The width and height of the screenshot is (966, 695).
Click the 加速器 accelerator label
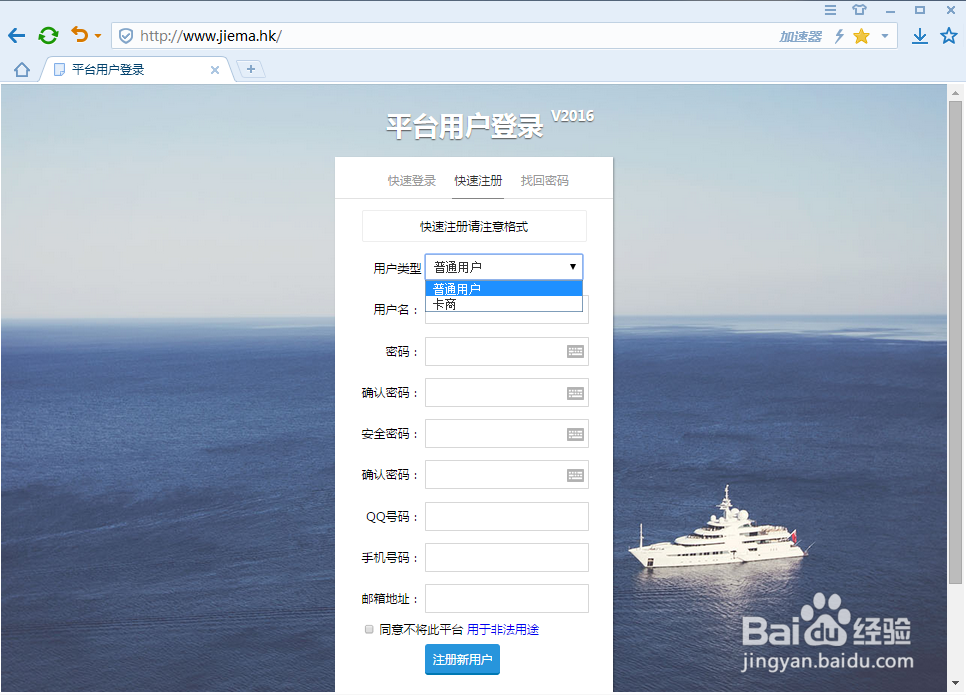[x=800, y=36]
